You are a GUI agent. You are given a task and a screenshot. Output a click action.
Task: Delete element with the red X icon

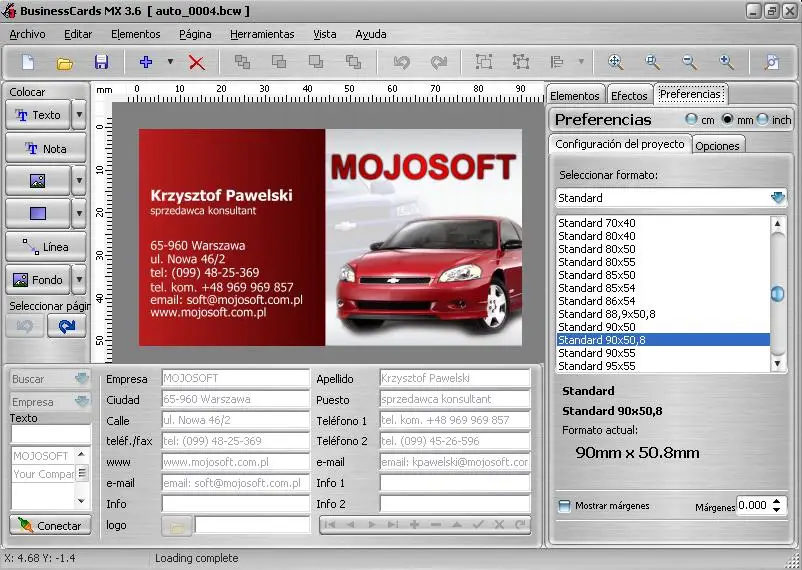tap(196, 63)
